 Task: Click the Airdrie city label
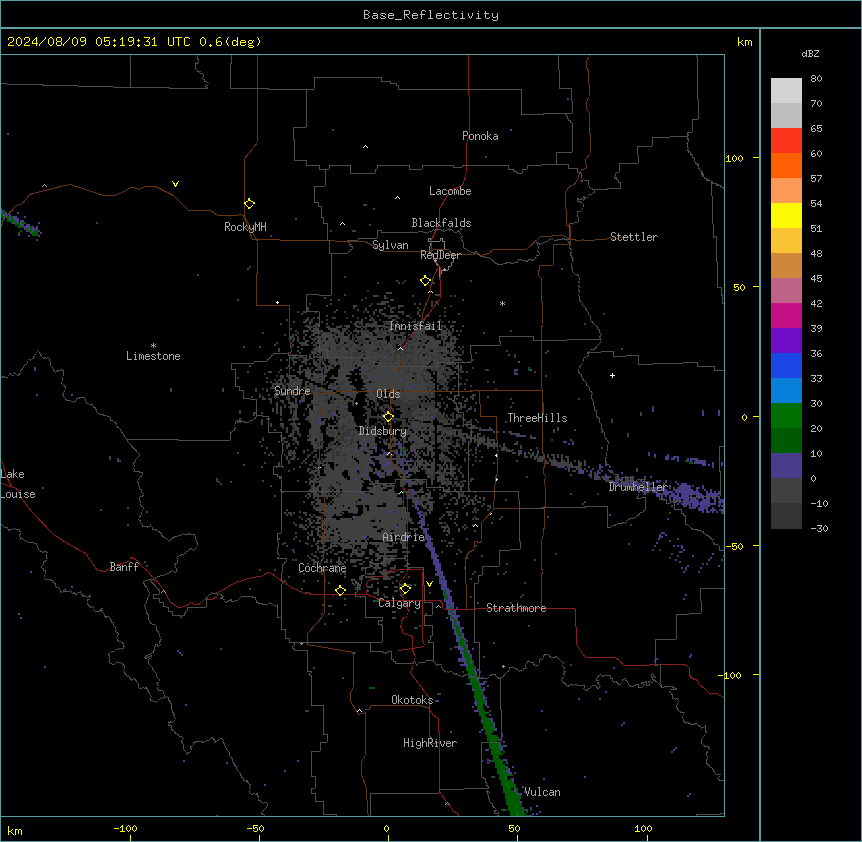coord(403,537)
